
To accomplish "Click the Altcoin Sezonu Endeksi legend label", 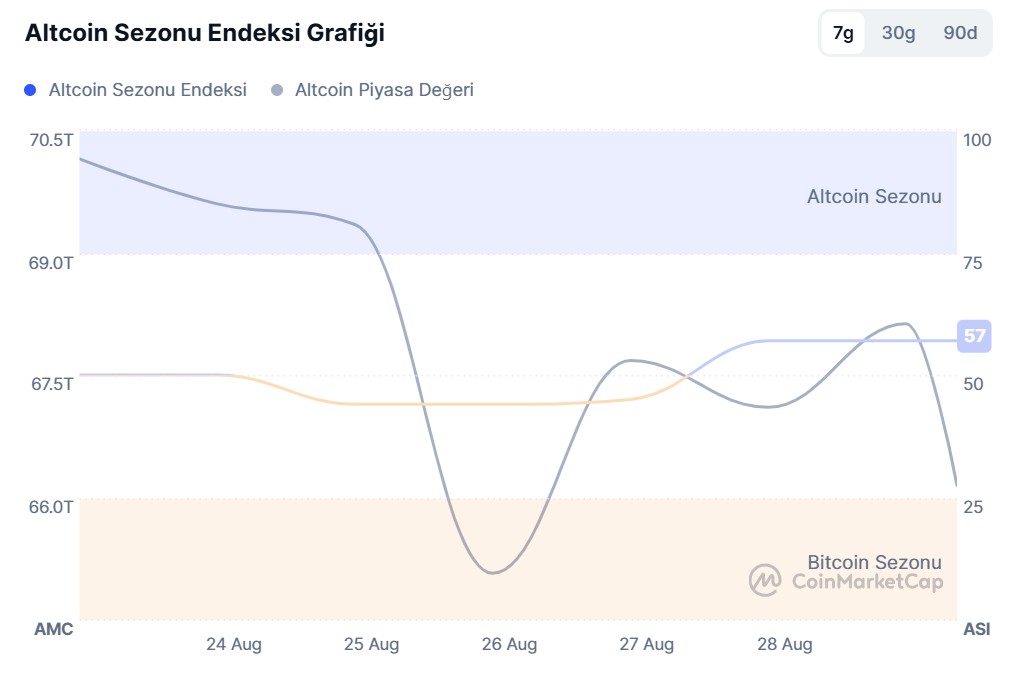I will [x=148, y=90].
